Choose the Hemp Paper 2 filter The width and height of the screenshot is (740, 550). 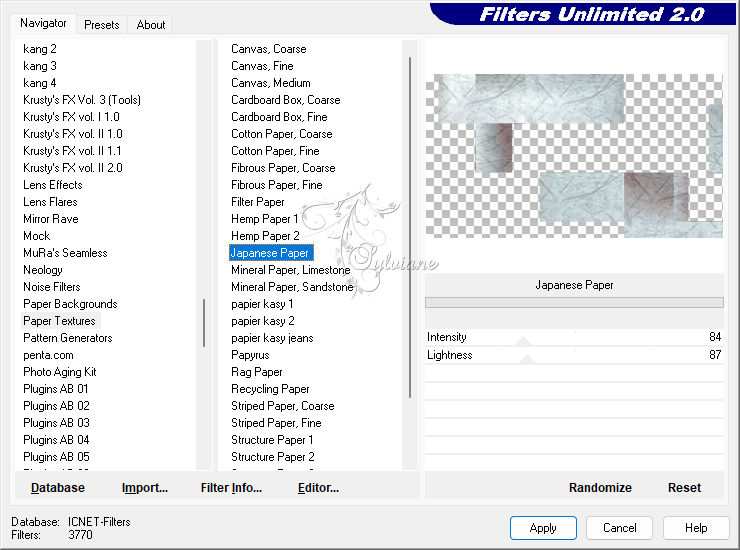[x=265, y=236]
